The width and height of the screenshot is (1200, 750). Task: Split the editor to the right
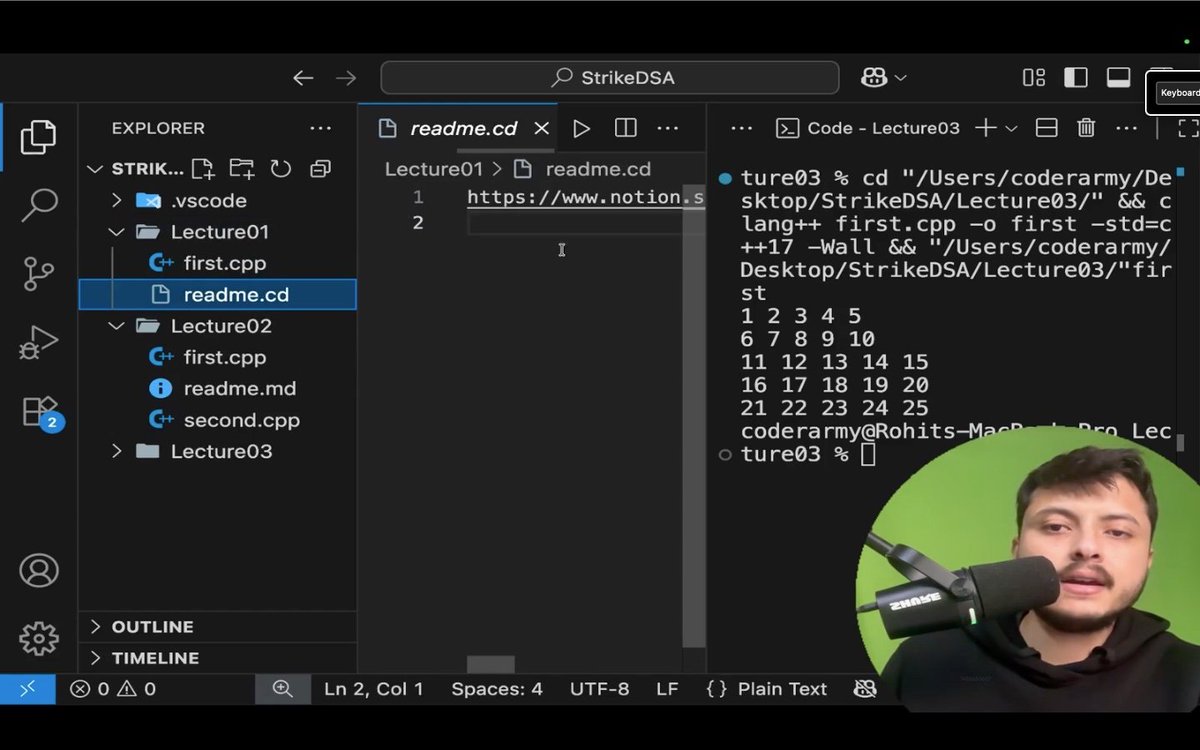click(x=626, y=128)
